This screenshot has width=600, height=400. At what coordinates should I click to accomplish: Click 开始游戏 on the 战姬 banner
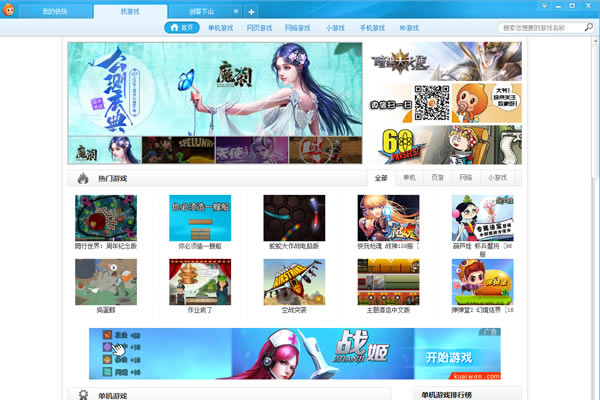pyautogui.click(x=449, y=358)
